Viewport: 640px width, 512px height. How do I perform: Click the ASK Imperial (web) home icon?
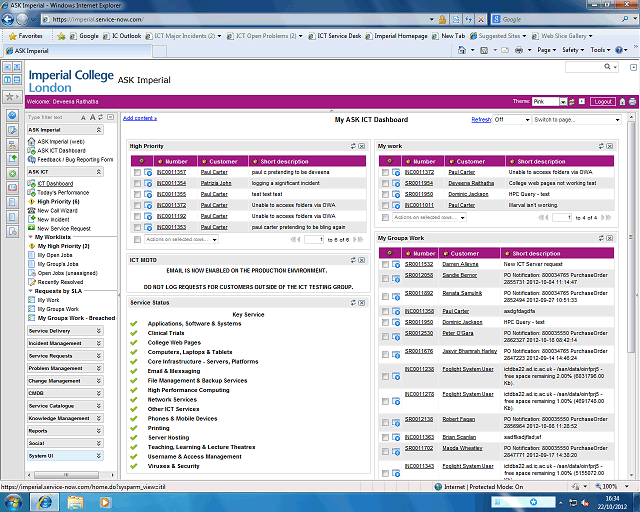pos(32,142)
